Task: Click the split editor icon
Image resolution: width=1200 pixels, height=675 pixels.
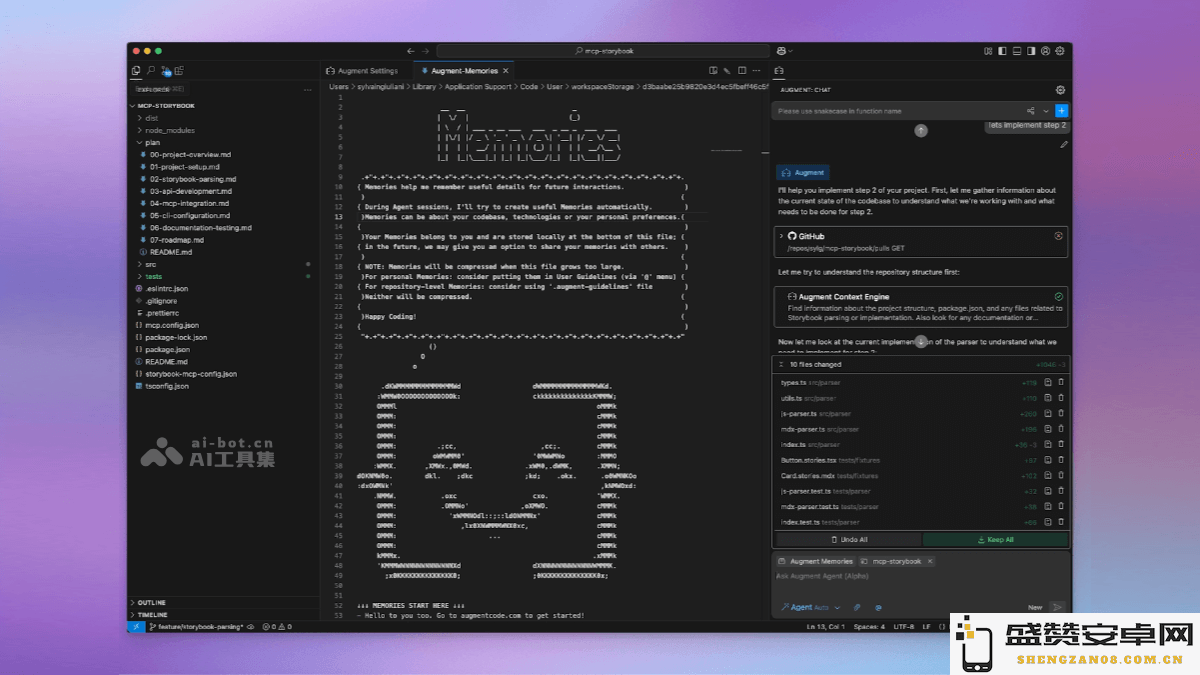Action: [741, 71]
